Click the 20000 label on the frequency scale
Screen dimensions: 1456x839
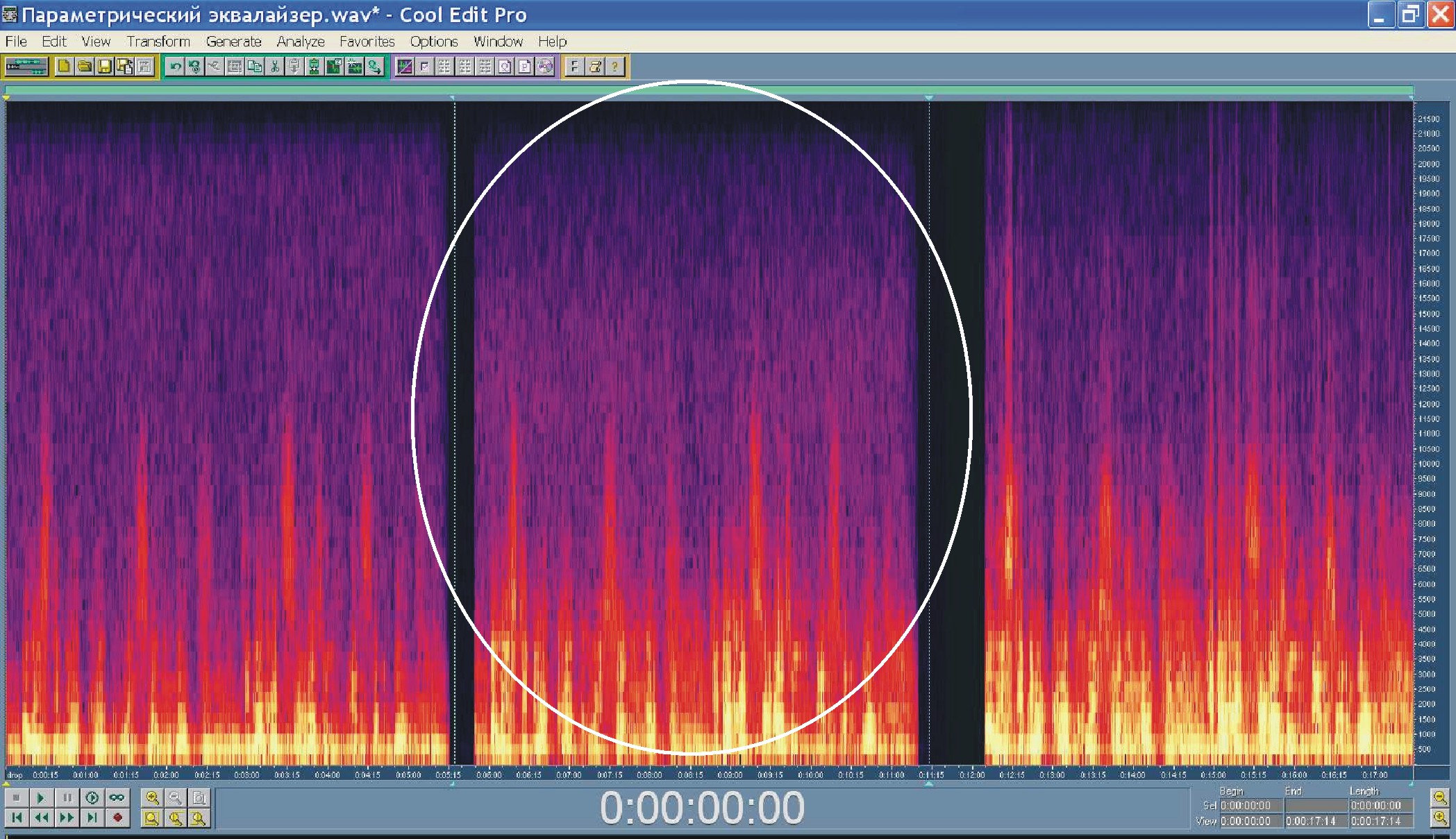[x=1429, y=164]
